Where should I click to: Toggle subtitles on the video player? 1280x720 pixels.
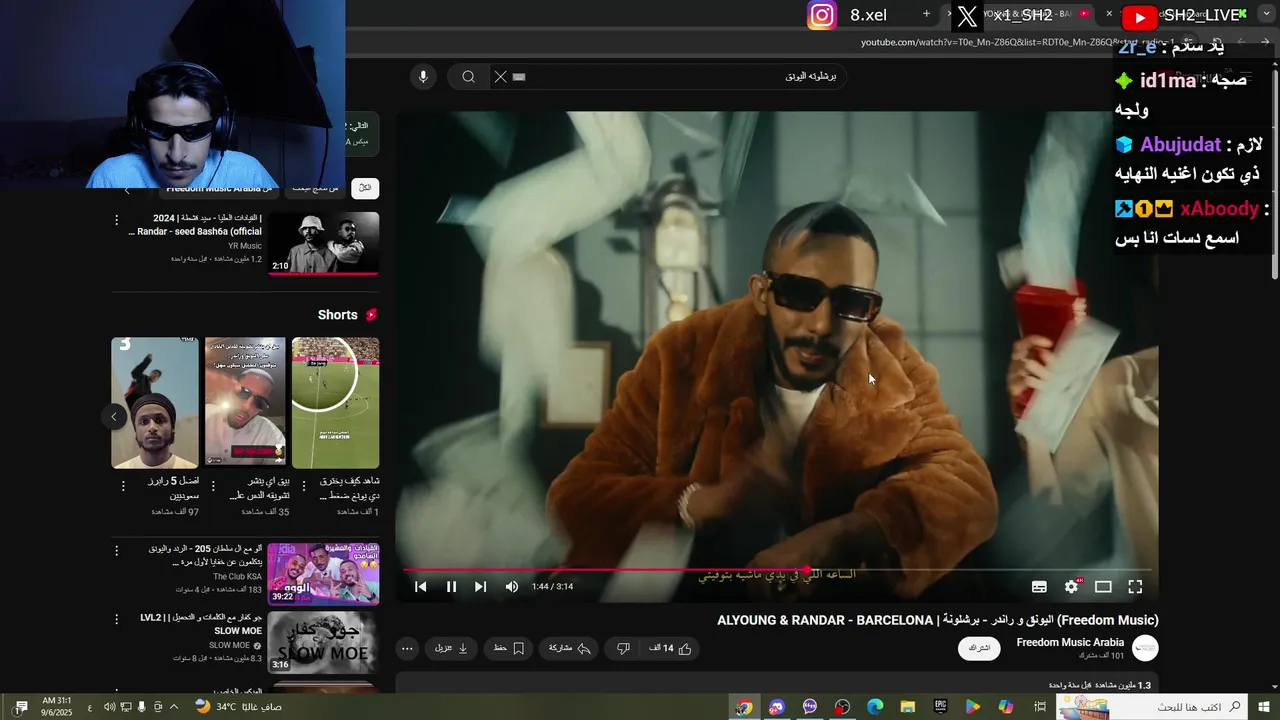click(x=1039, y=587)
